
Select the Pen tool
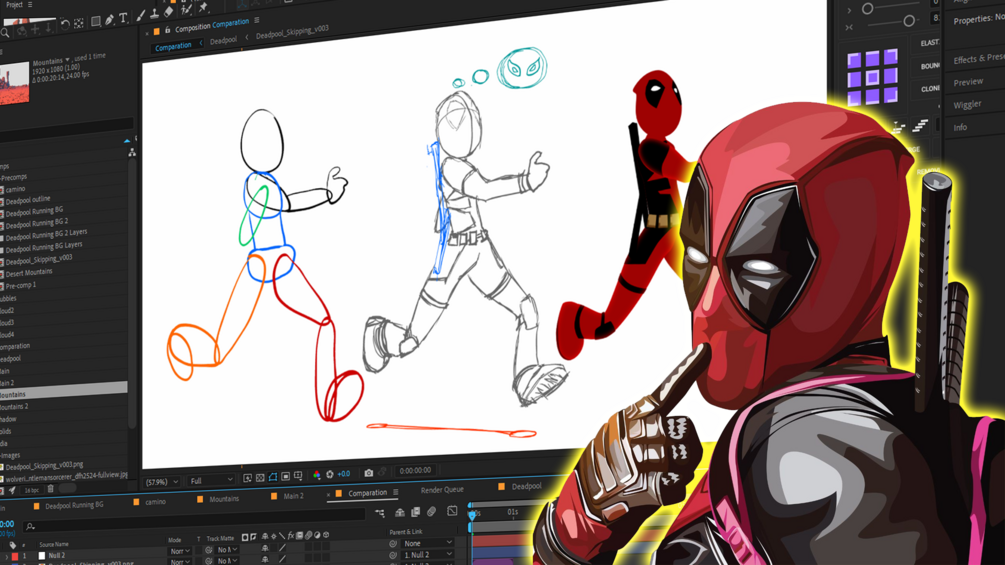(109, 20)
